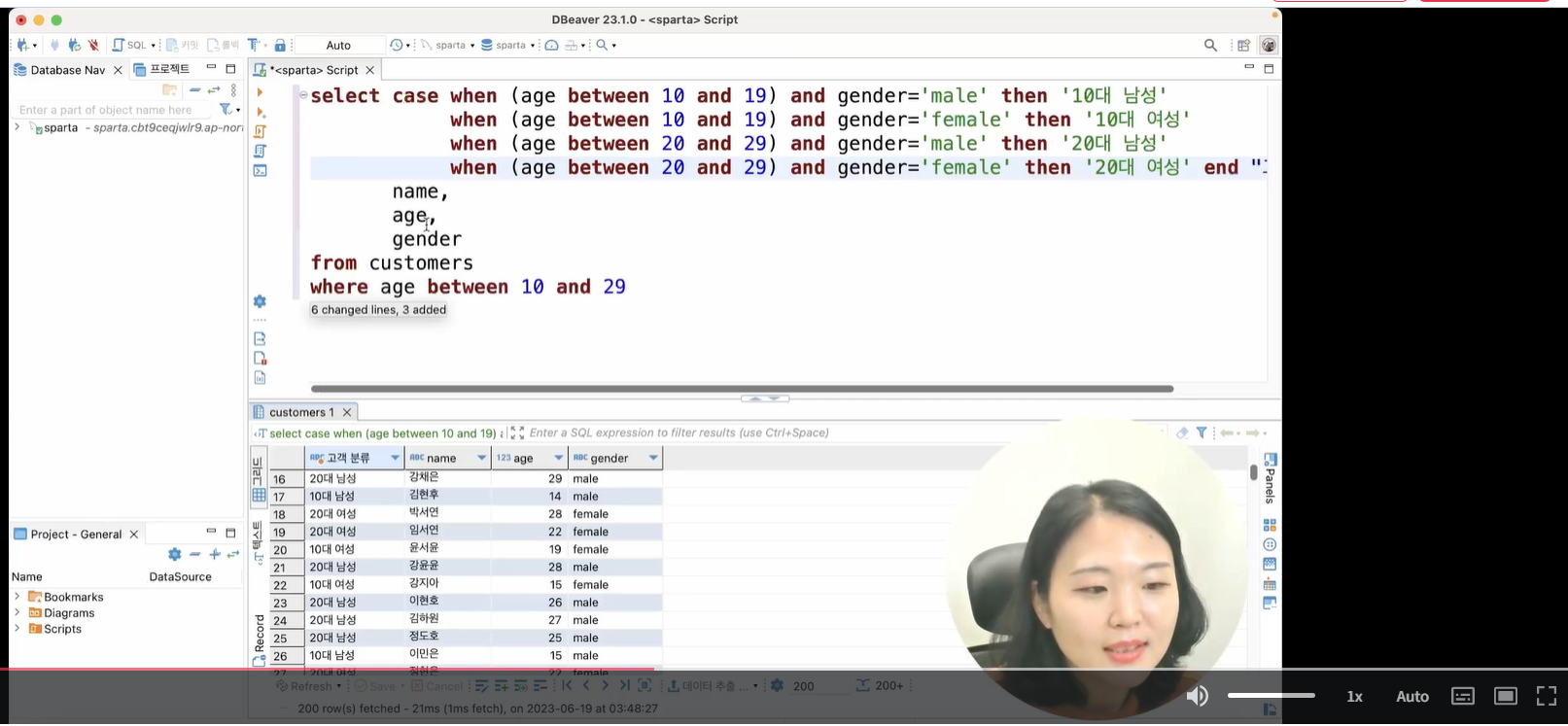Expand the Diagrams folder
Viewport: 1568px width, 726px height.
tap(17, 612)
